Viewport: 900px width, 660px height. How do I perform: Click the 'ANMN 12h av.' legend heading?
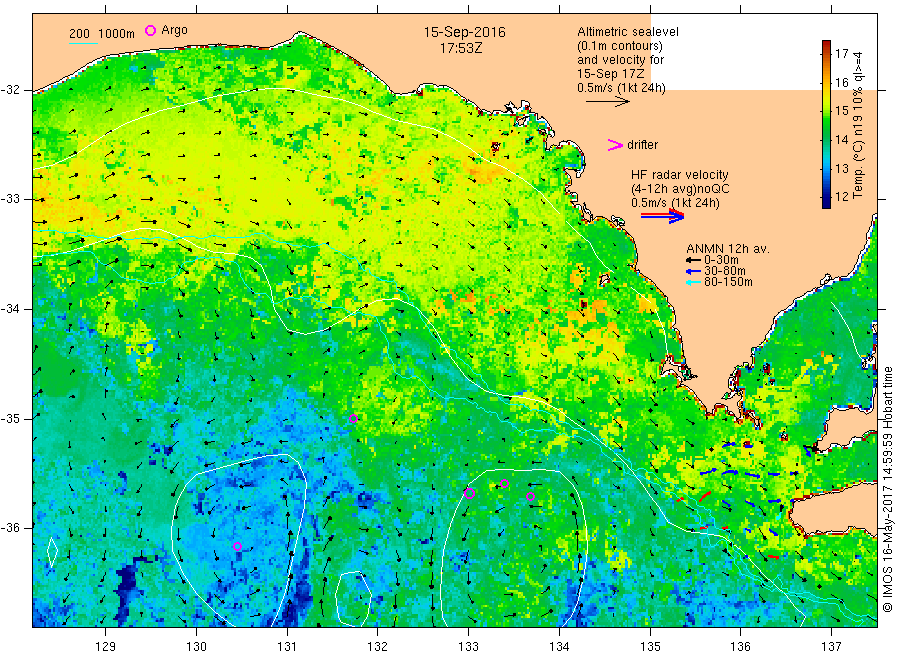pos(728,249)
